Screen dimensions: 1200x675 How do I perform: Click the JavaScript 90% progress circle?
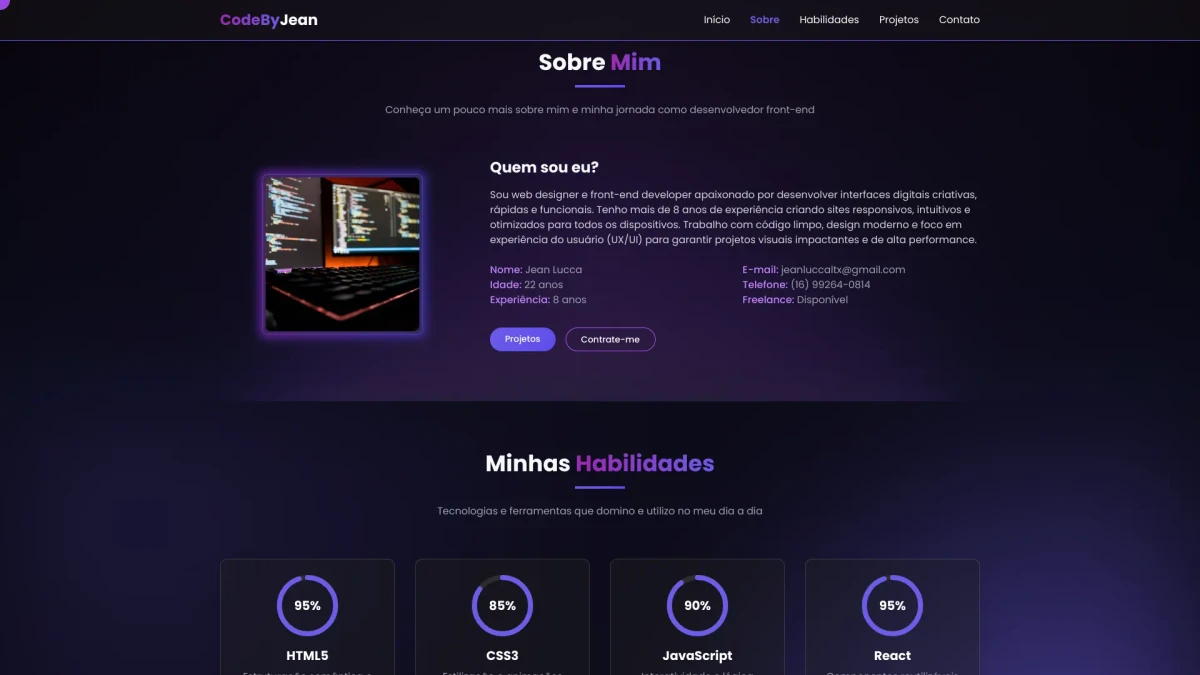coord(697,605)
